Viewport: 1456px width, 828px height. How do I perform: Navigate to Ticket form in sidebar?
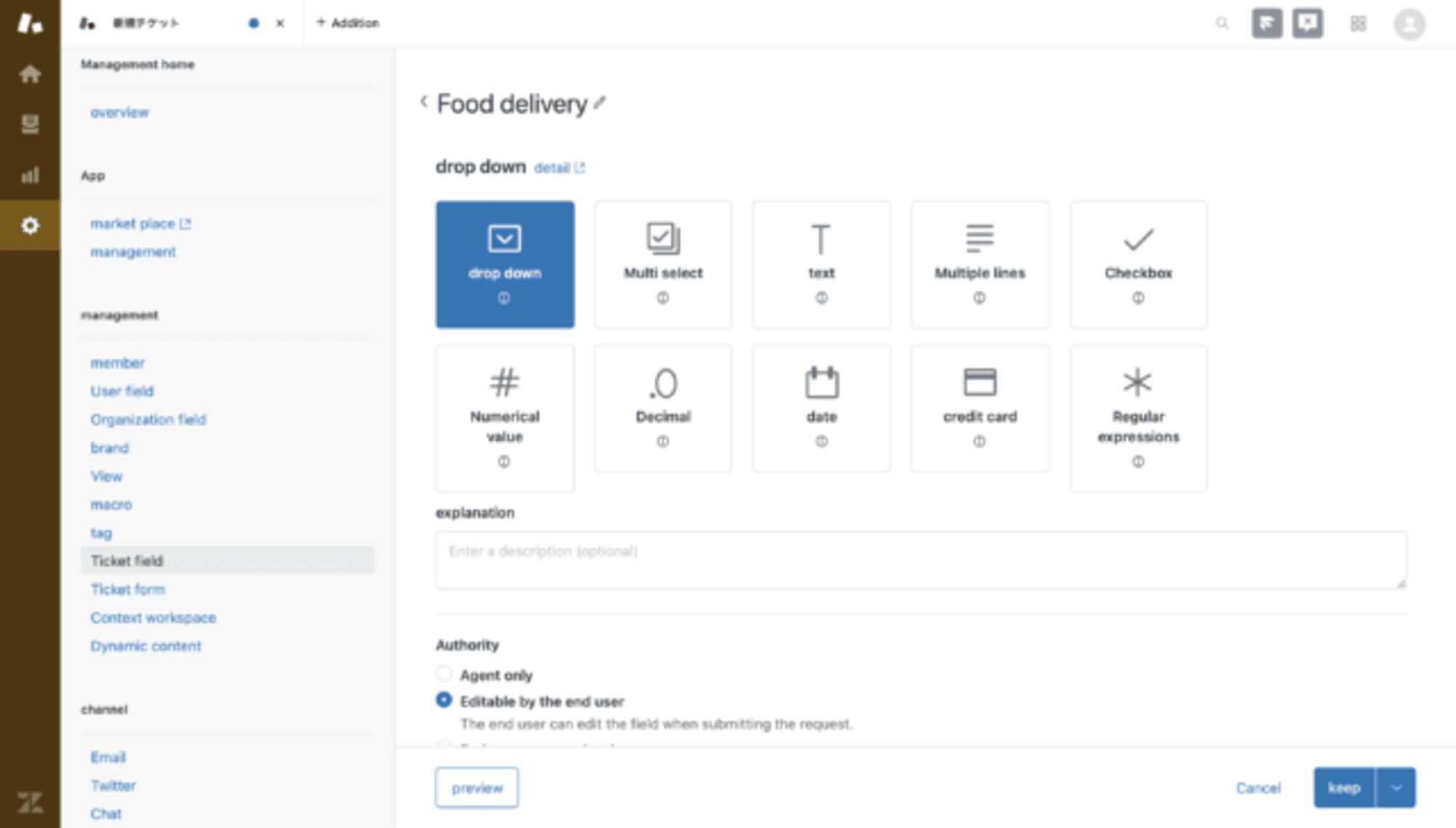(x=127, y=589)
